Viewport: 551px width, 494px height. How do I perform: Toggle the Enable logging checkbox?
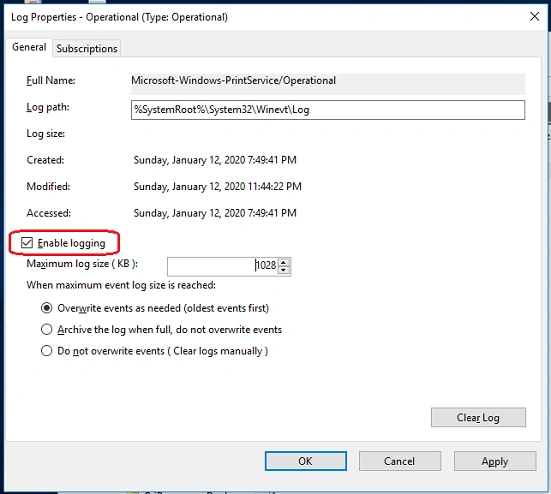[27, 243]
